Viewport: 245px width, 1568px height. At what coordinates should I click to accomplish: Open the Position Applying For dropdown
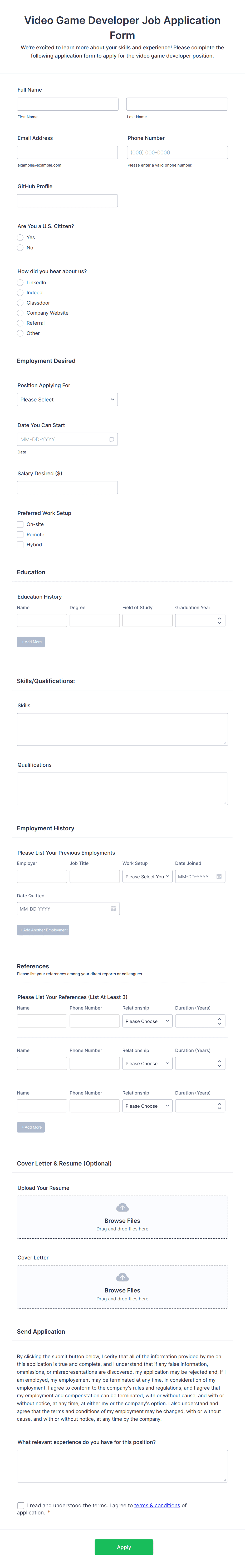67,399
